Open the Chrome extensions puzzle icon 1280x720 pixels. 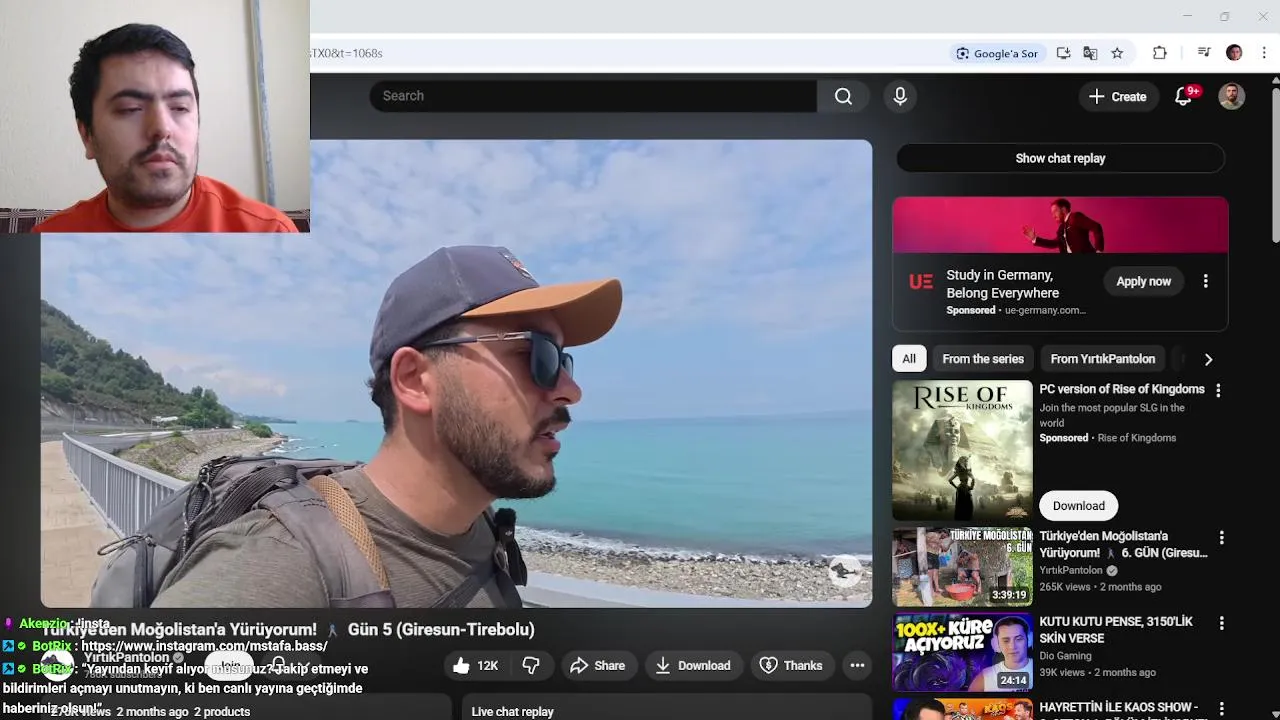tap(1160, 53)
